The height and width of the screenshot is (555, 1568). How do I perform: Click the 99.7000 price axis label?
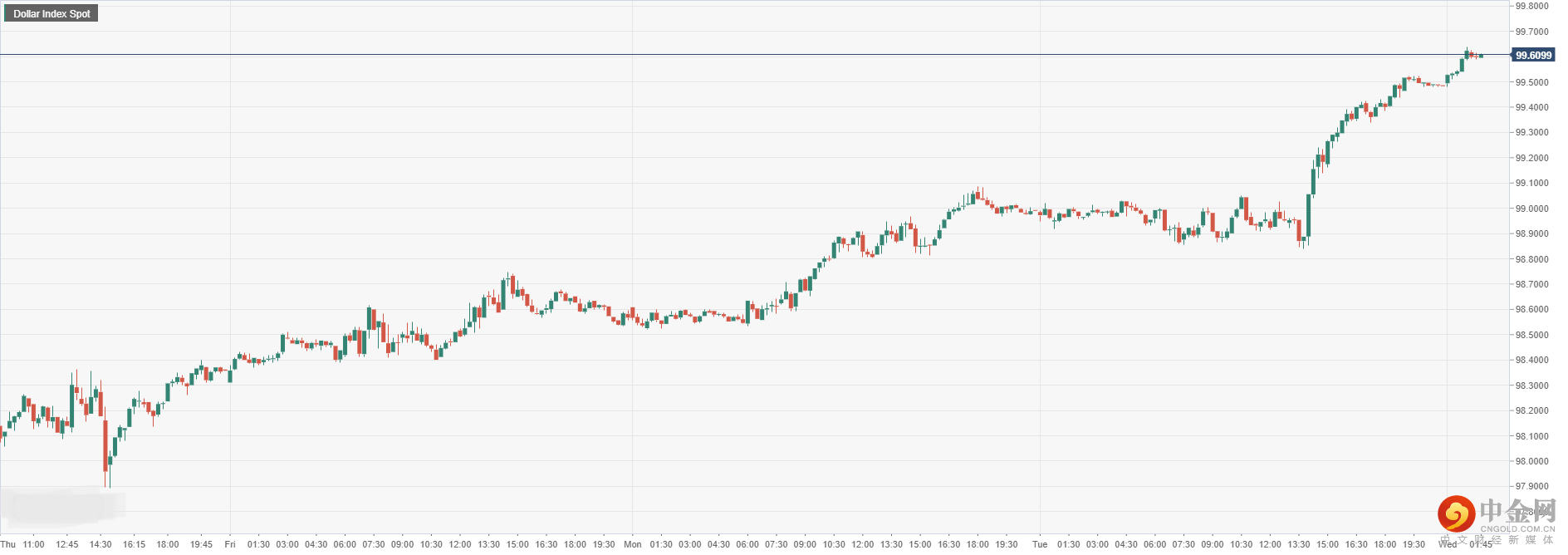click(1531, 32)
